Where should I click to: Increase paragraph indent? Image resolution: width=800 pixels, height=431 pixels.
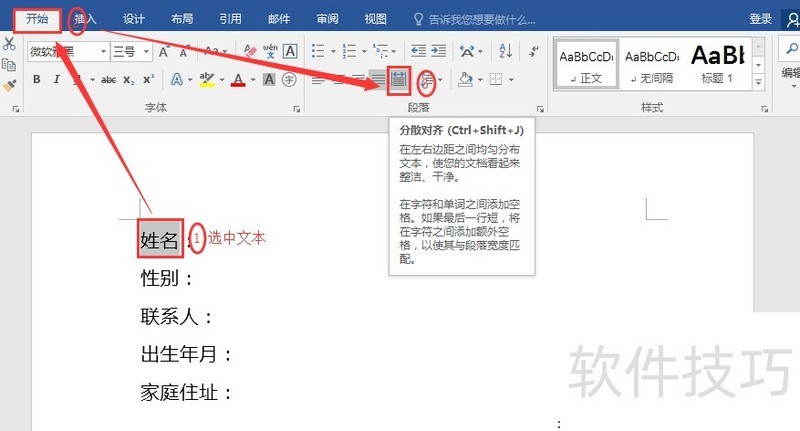[438, 51]
